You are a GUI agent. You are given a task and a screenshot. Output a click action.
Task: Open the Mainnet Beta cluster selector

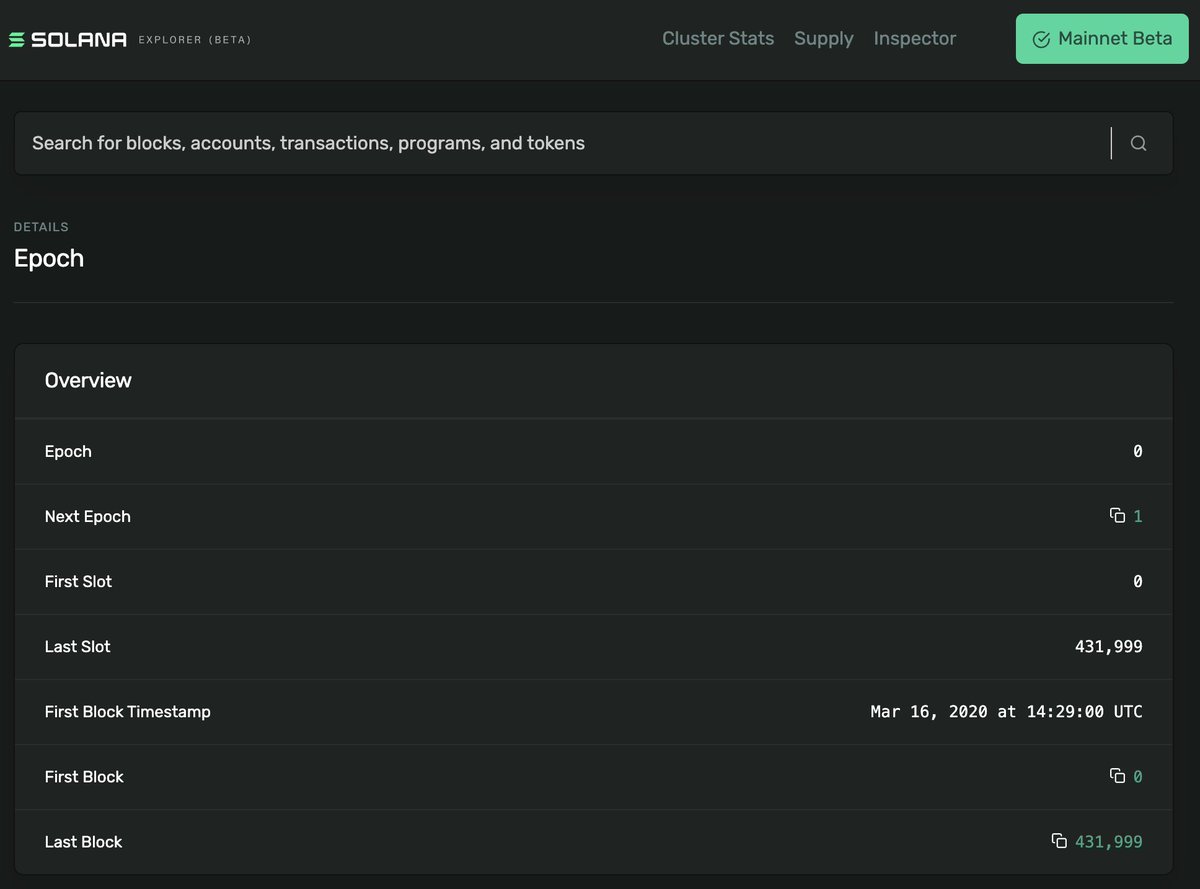[1102, 39]
